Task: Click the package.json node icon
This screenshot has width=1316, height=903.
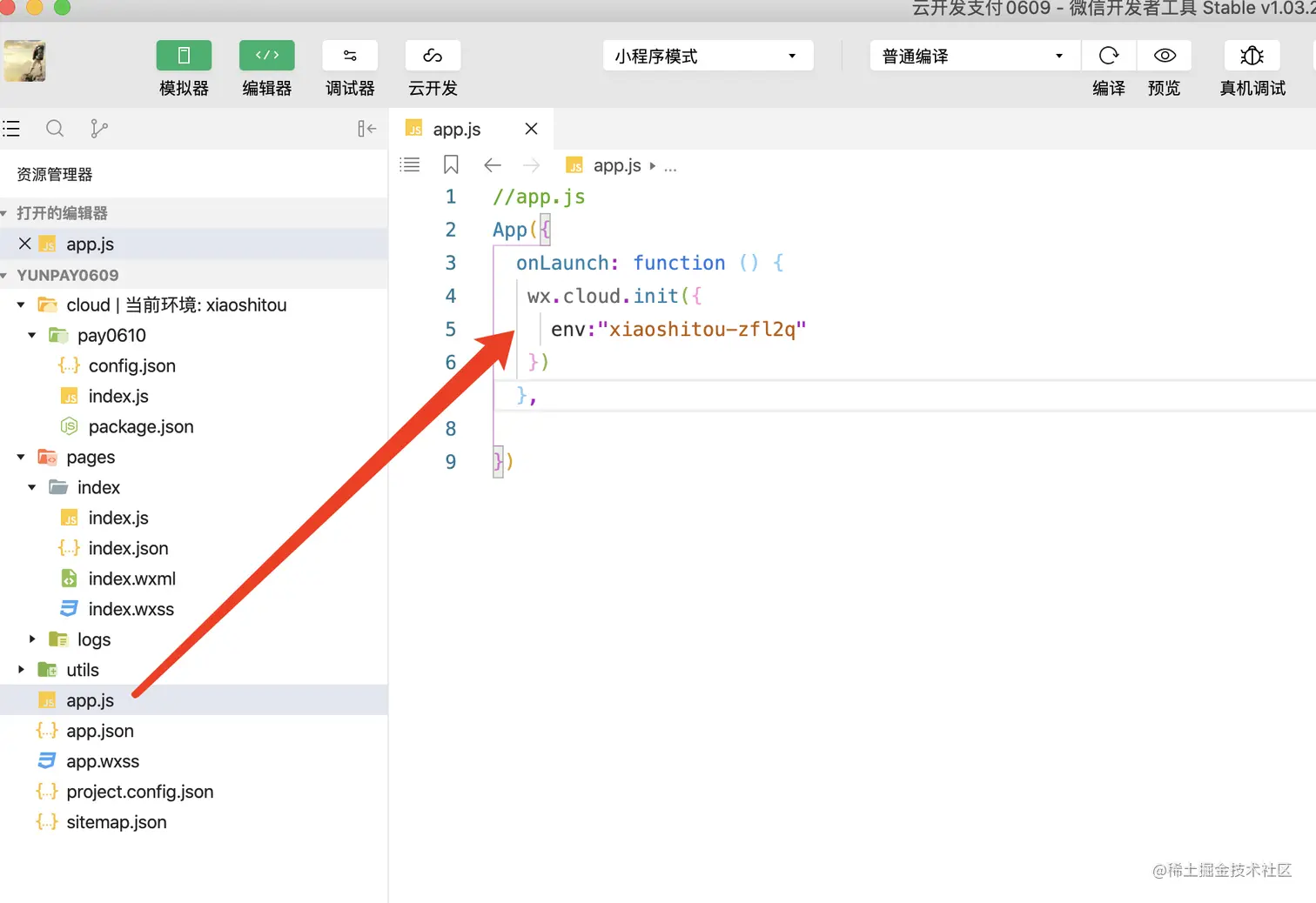Action: (69, 426)
